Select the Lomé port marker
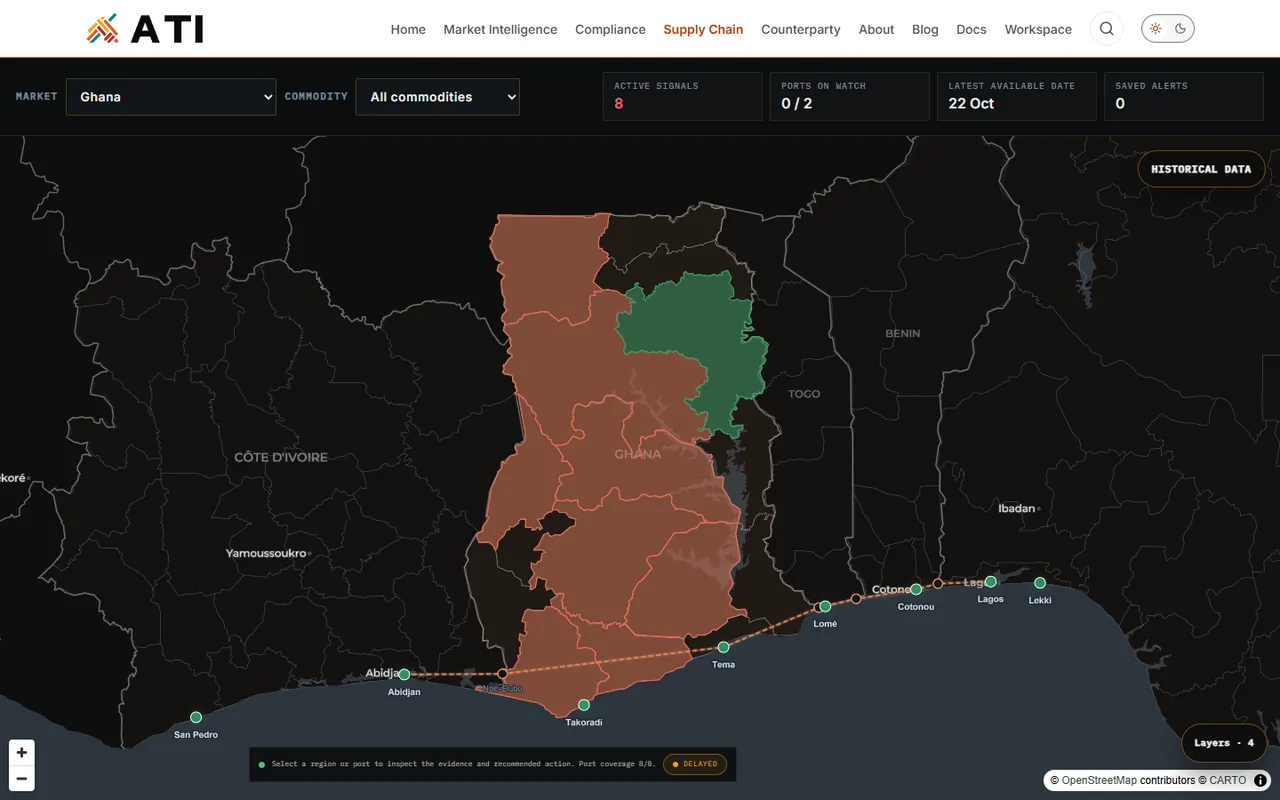 825,606
